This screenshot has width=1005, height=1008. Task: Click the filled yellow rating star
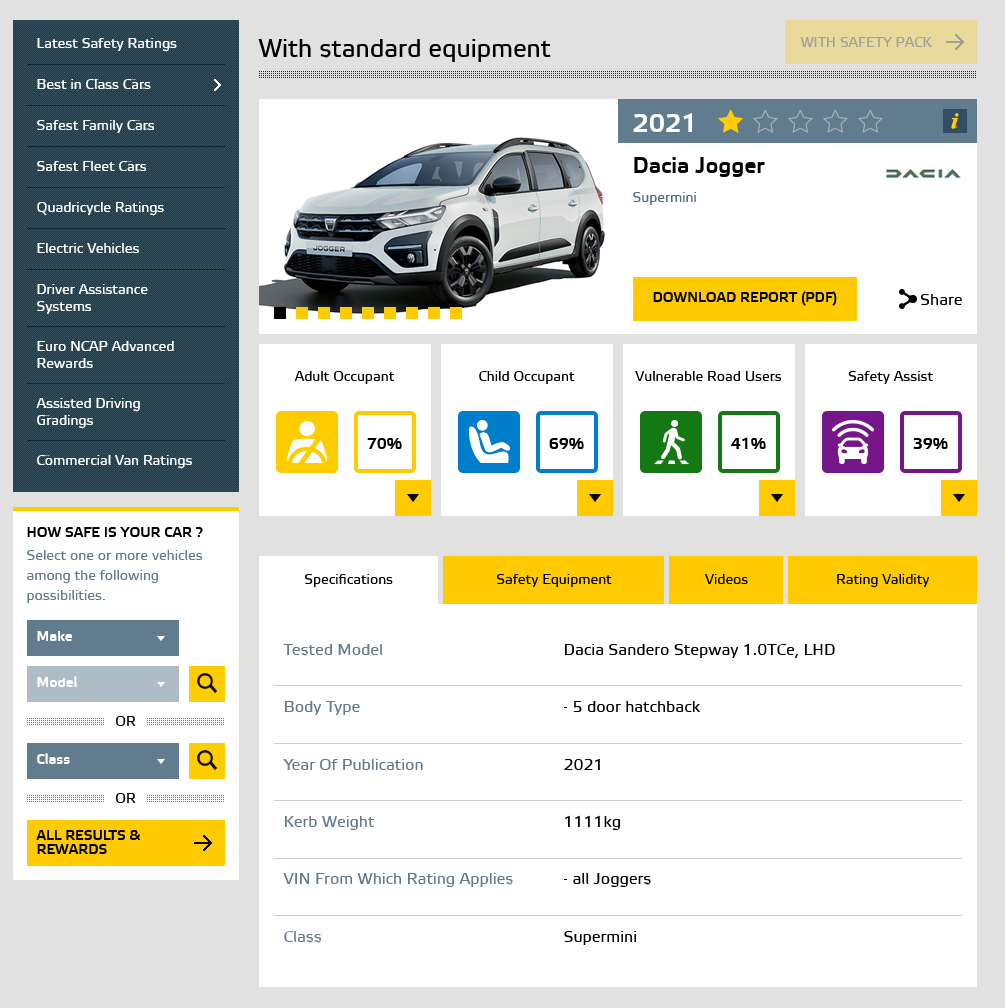(x=730, y=122)
